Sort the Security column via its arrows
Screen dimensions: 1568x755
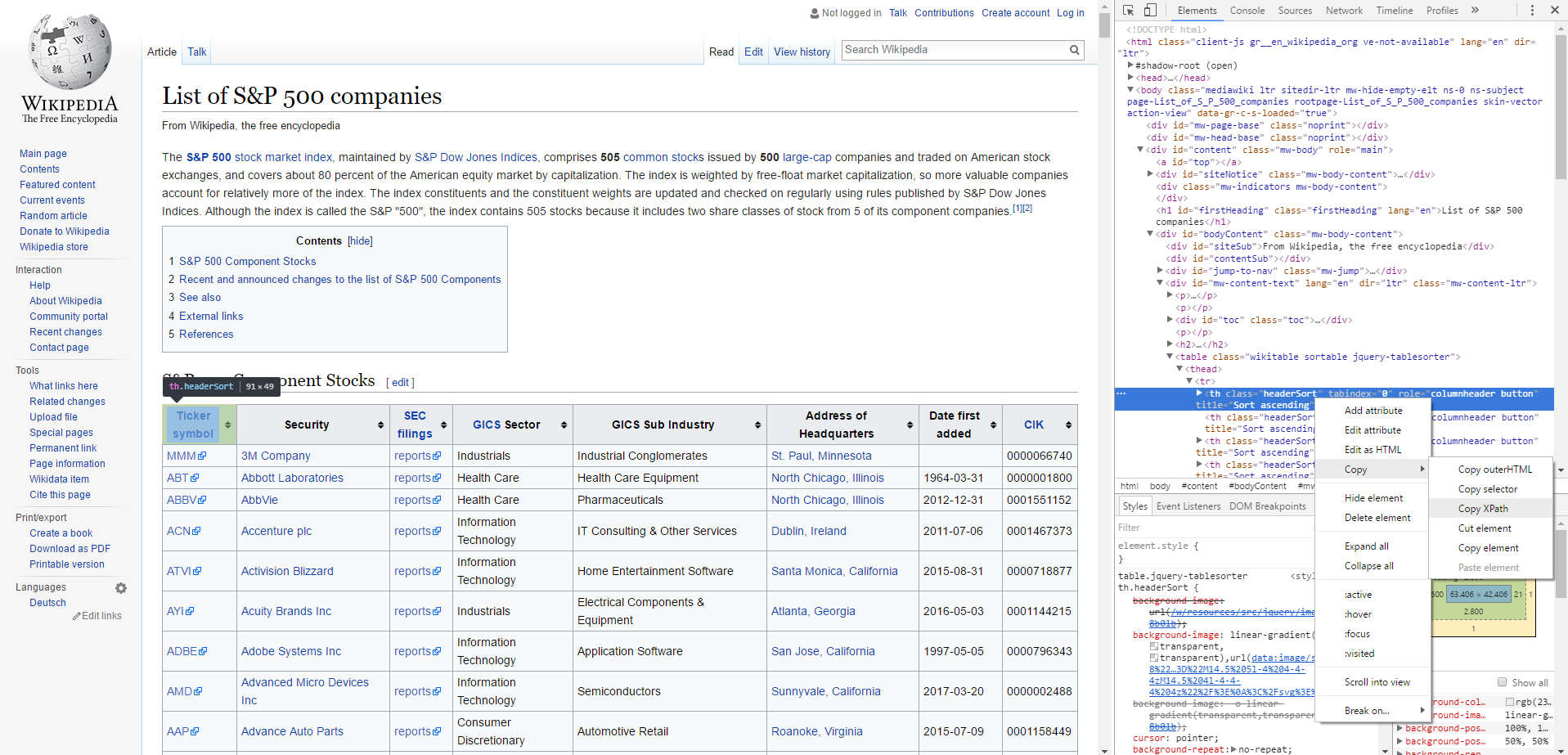coord(380,425)
